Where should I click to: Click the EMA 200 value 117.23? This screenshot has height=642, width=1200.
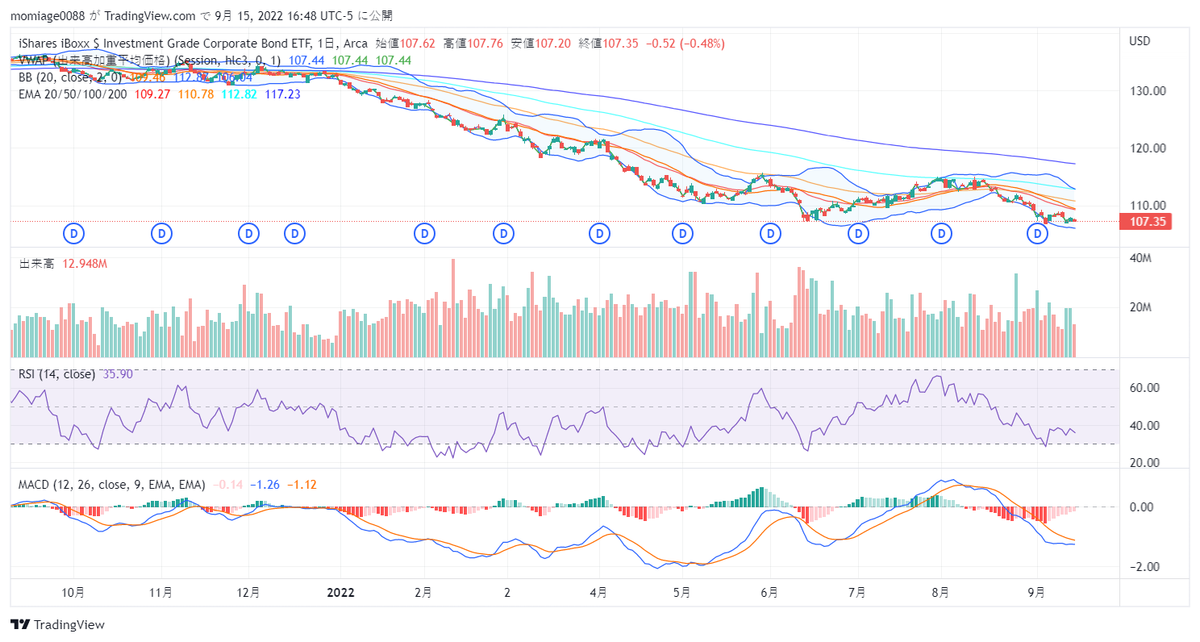click(283, 94)
